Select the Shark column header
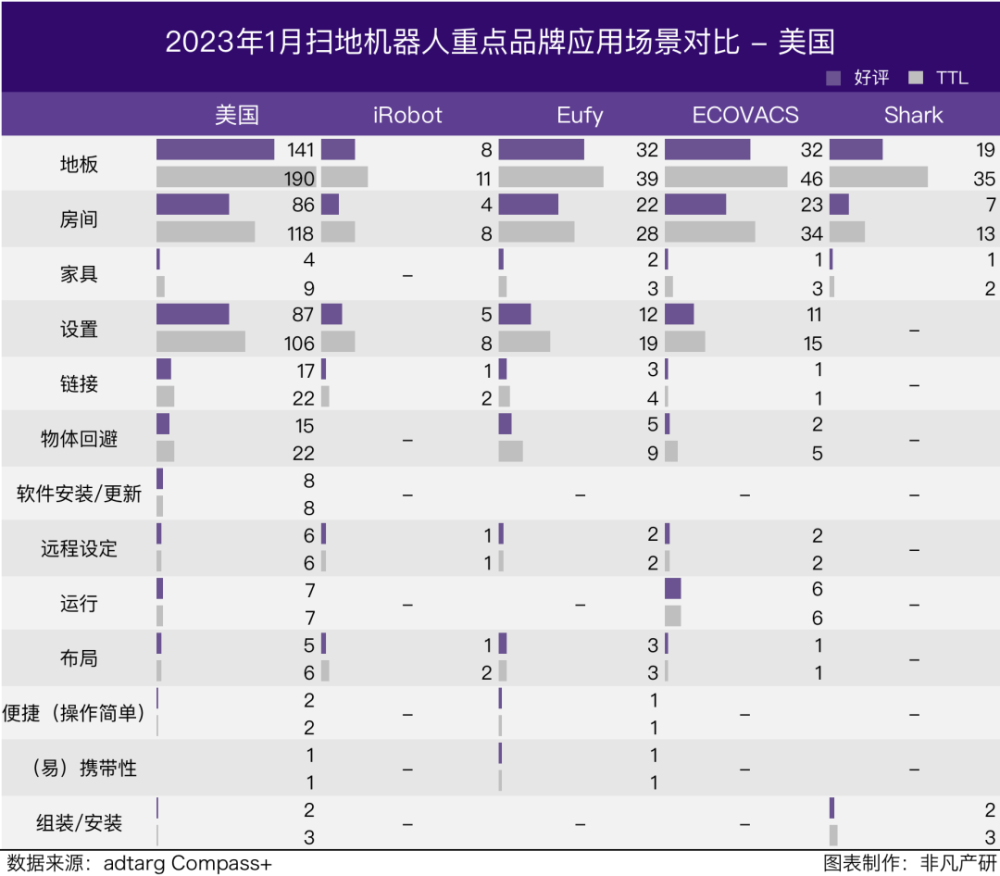 click(913, 115)
